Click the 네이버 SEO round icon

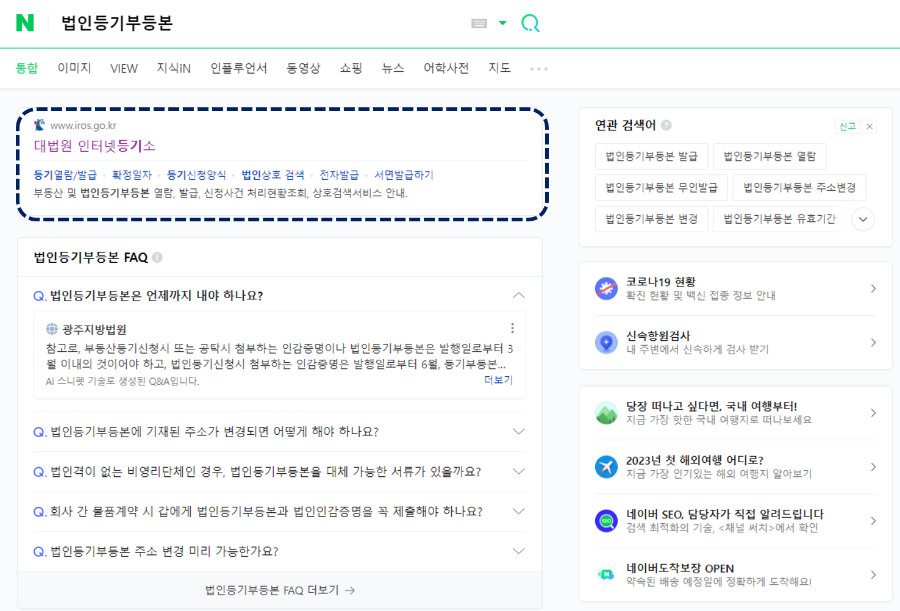[x=606, y=521]
